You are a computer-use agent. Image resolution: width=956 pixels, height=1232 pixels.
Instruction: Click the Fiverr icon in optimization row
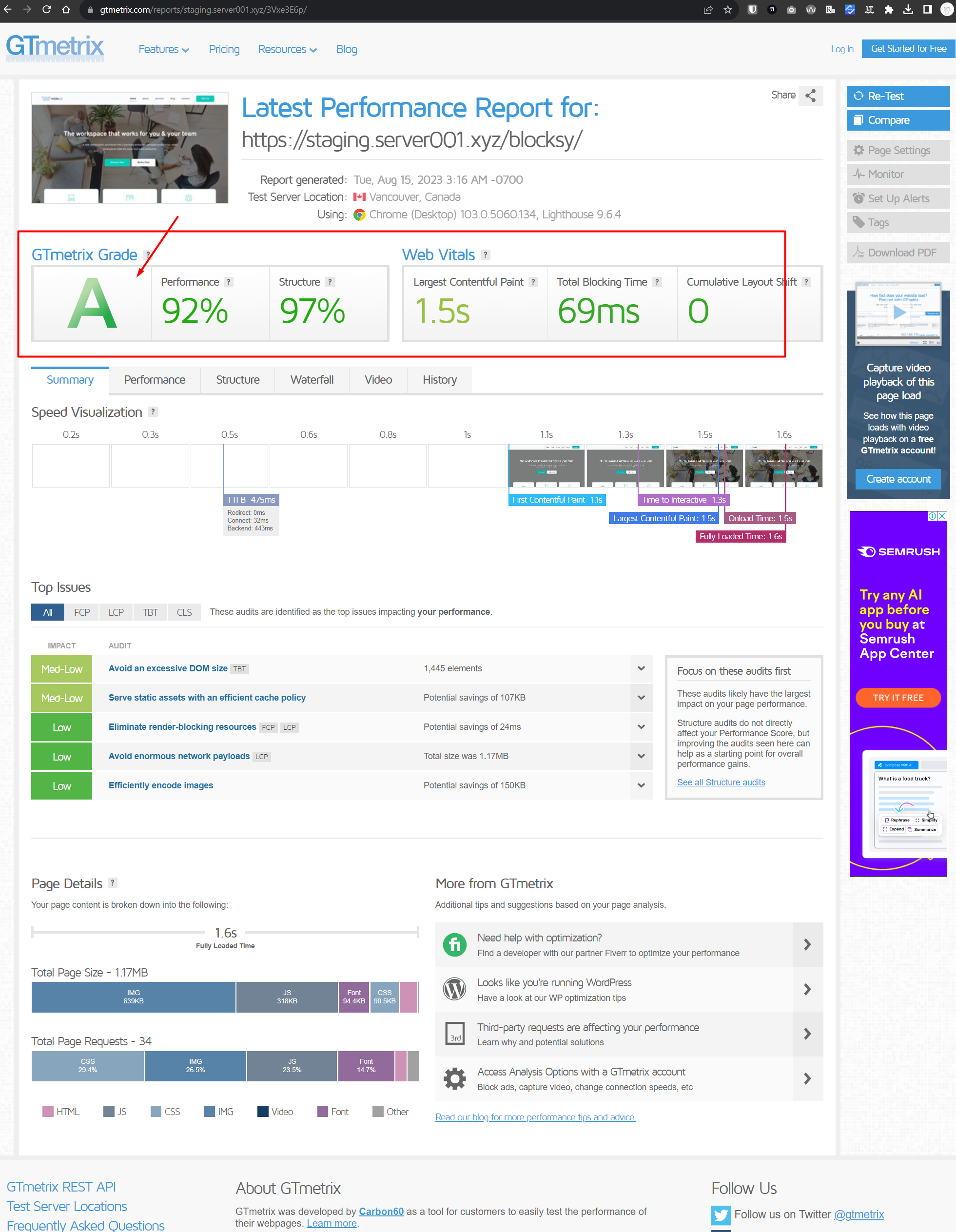pyautogui.click(x=454, y=944)
